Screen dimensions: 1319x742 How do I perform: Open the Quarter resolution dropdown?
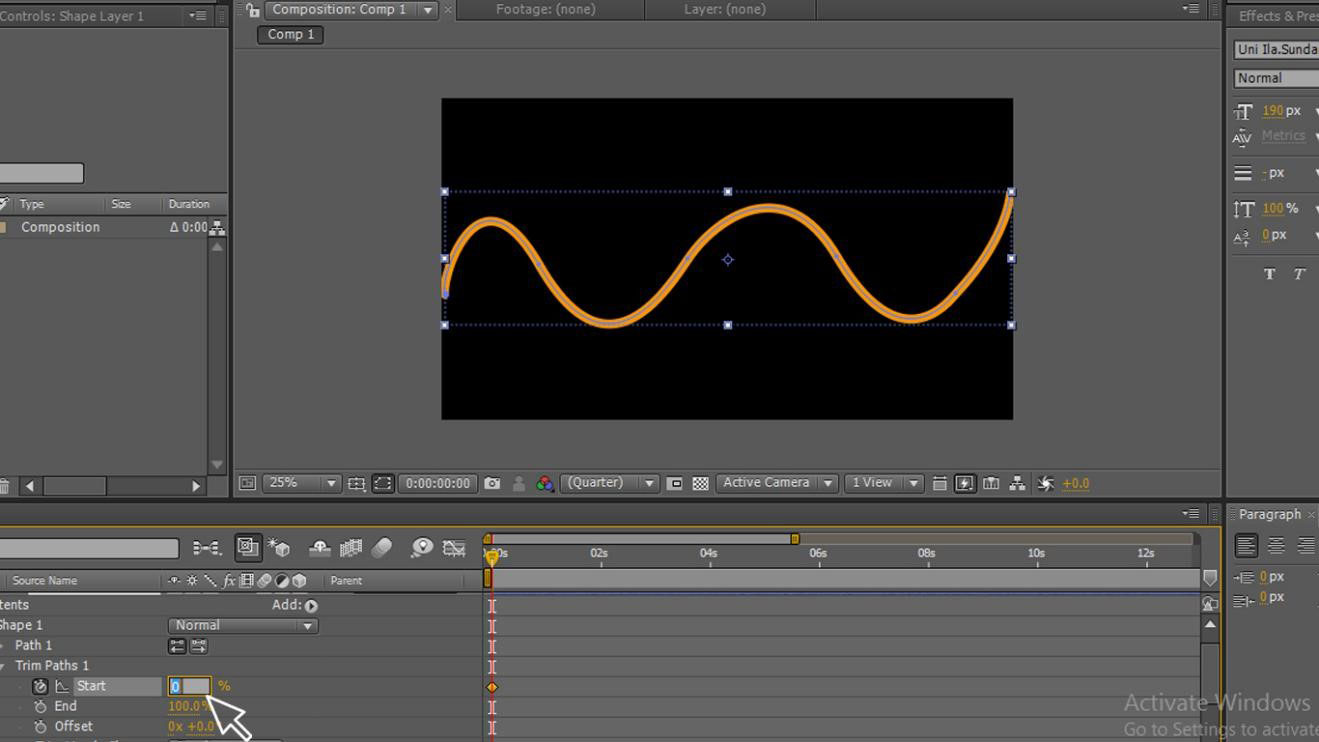[651, 483]
